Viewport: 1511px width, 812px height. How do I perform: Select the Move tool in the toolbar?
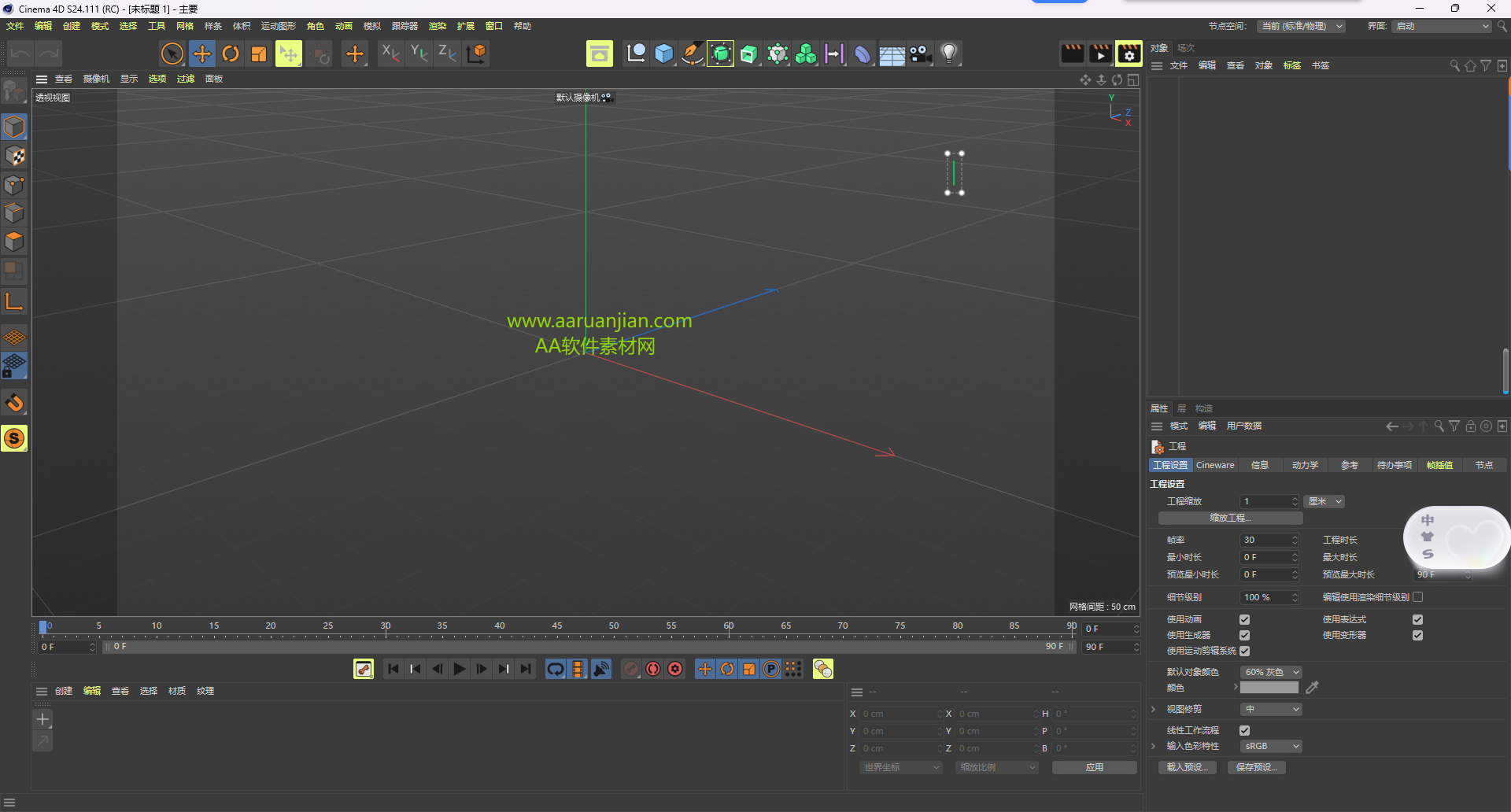coord(201,53)
